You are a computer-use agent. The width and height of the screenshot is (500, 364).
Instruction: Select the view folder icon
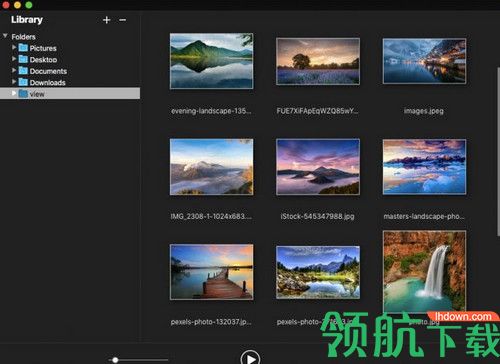coord(23,94)
